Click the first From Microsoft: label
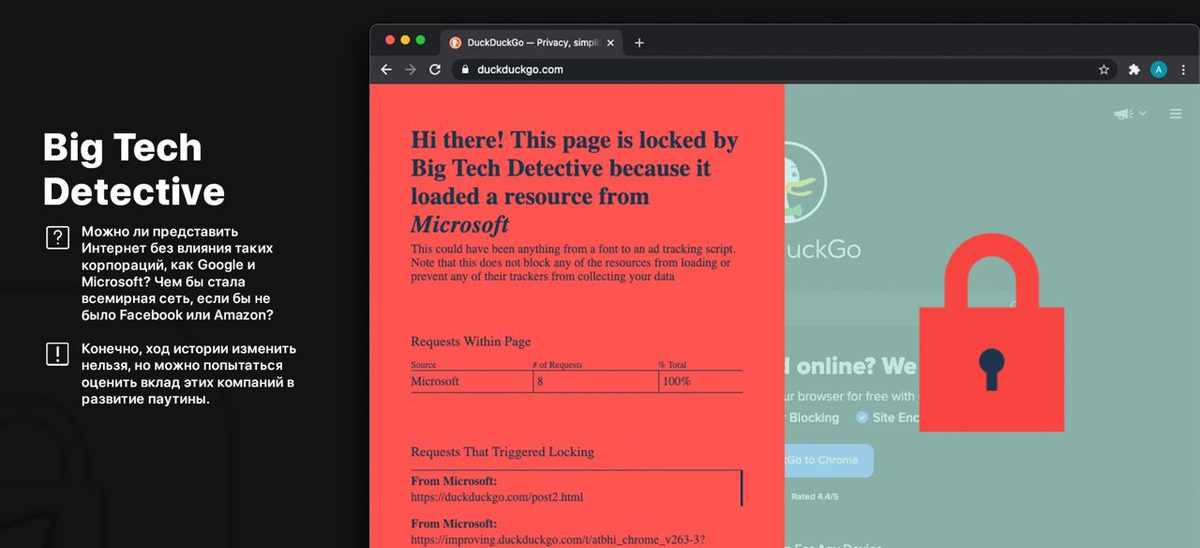This screenshot has height=548, width=1200. [x=454, y=481]
